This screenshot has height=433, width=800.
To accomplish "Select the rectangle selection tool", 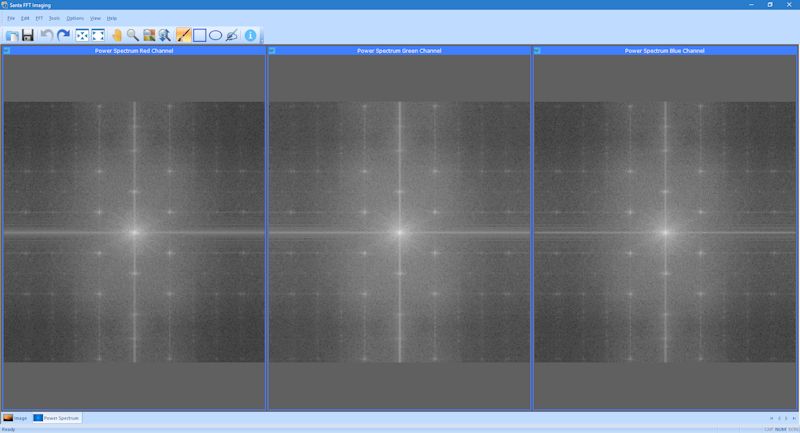I will (x=199, y=36).
